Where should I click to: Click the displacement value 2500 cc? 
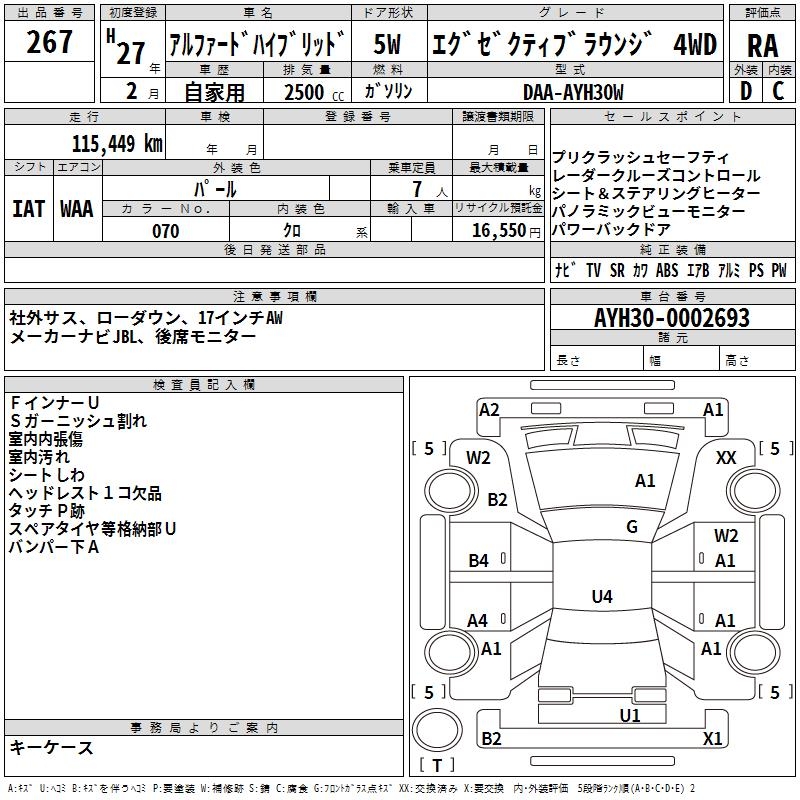coord(314,92)
